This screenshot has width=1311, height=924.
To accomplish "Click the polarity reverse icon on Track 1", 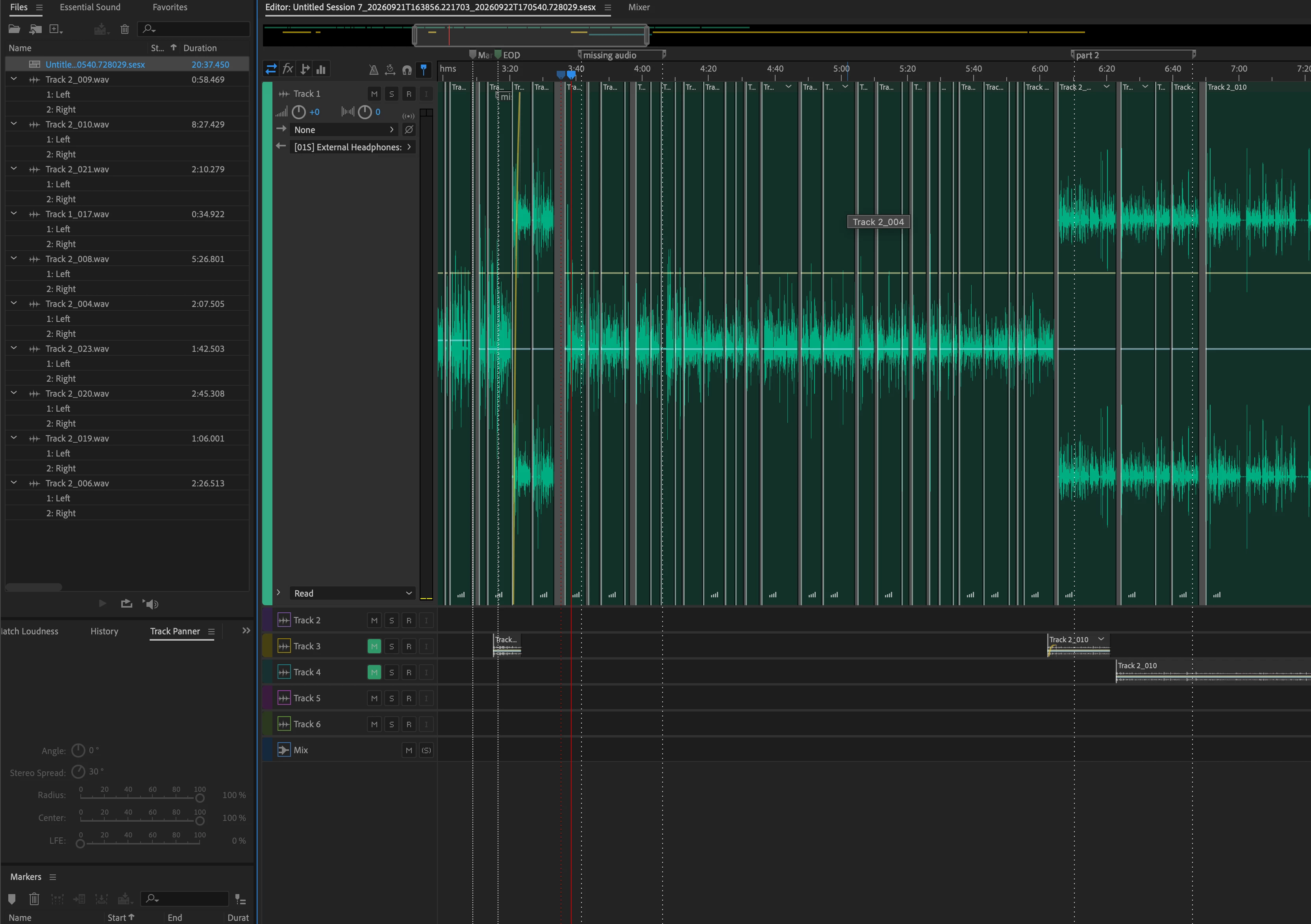I will [x=409, y=129].
